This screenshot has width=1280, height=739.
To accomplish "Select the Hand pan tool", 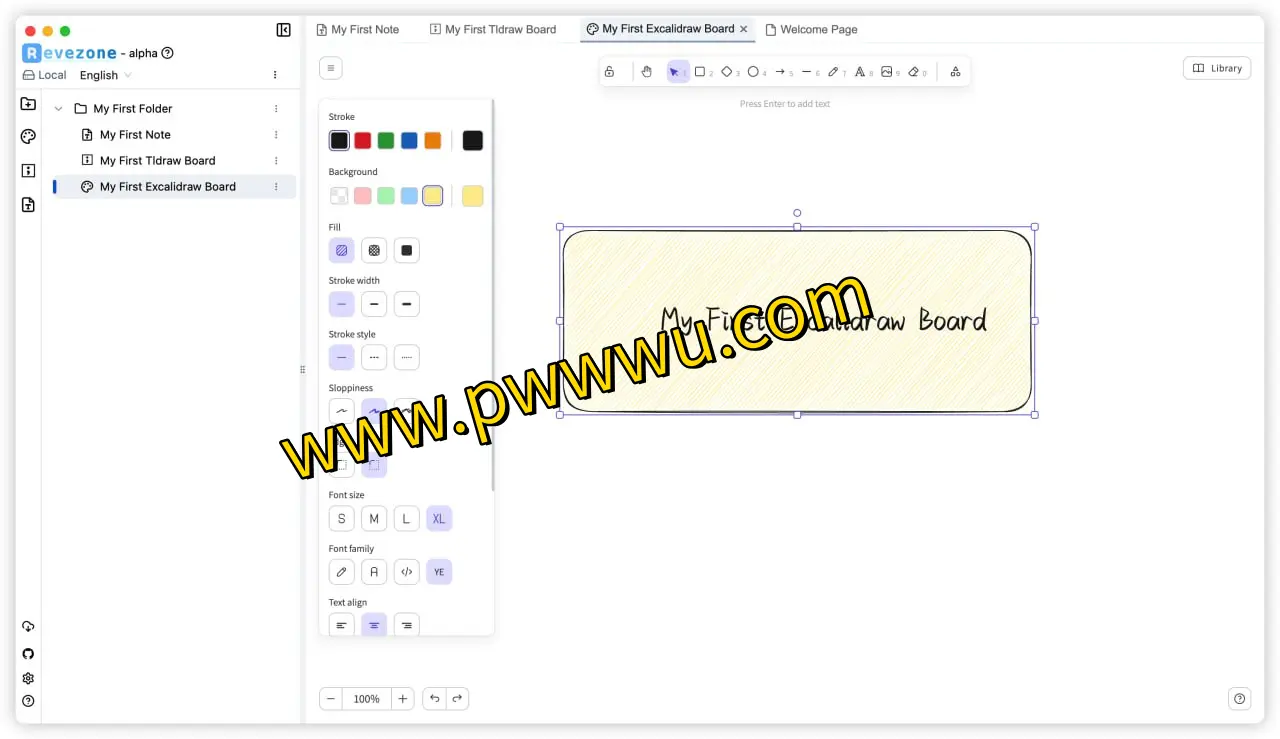I will (646, 71).
